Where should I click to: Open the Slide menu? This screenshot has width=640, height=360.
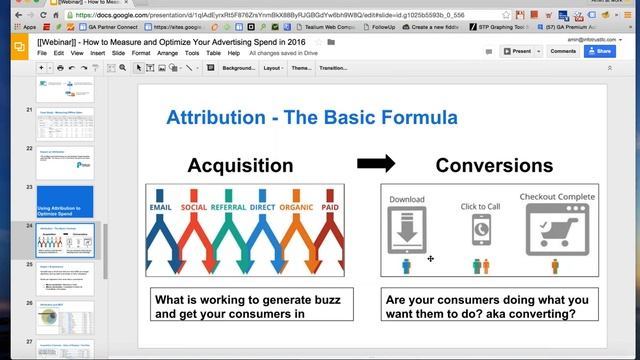click(118, 53)
